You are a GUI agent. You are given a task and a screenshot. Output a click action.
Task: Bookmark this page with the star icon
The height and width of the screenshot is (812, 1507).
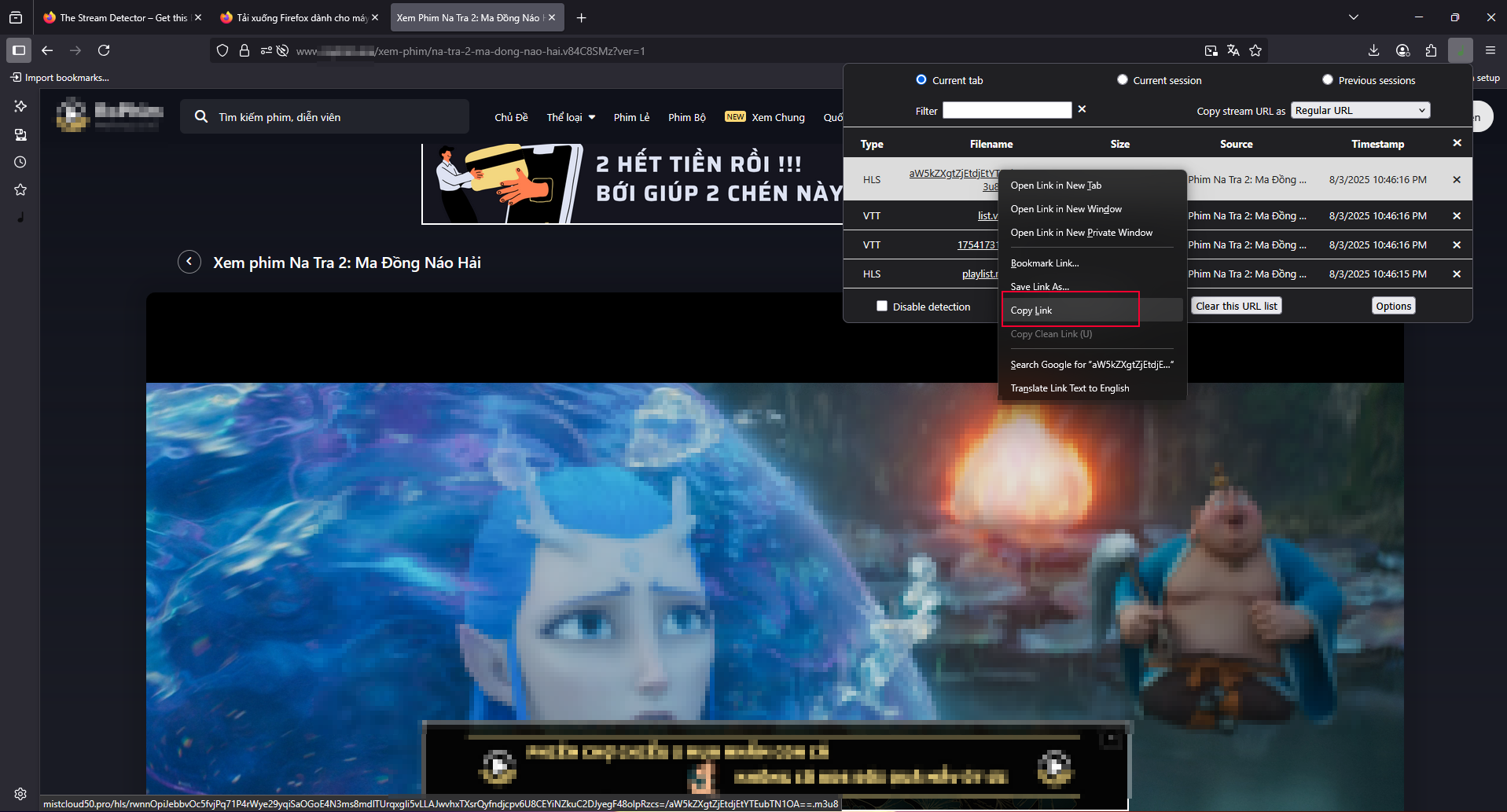(x=1255, y=50)
